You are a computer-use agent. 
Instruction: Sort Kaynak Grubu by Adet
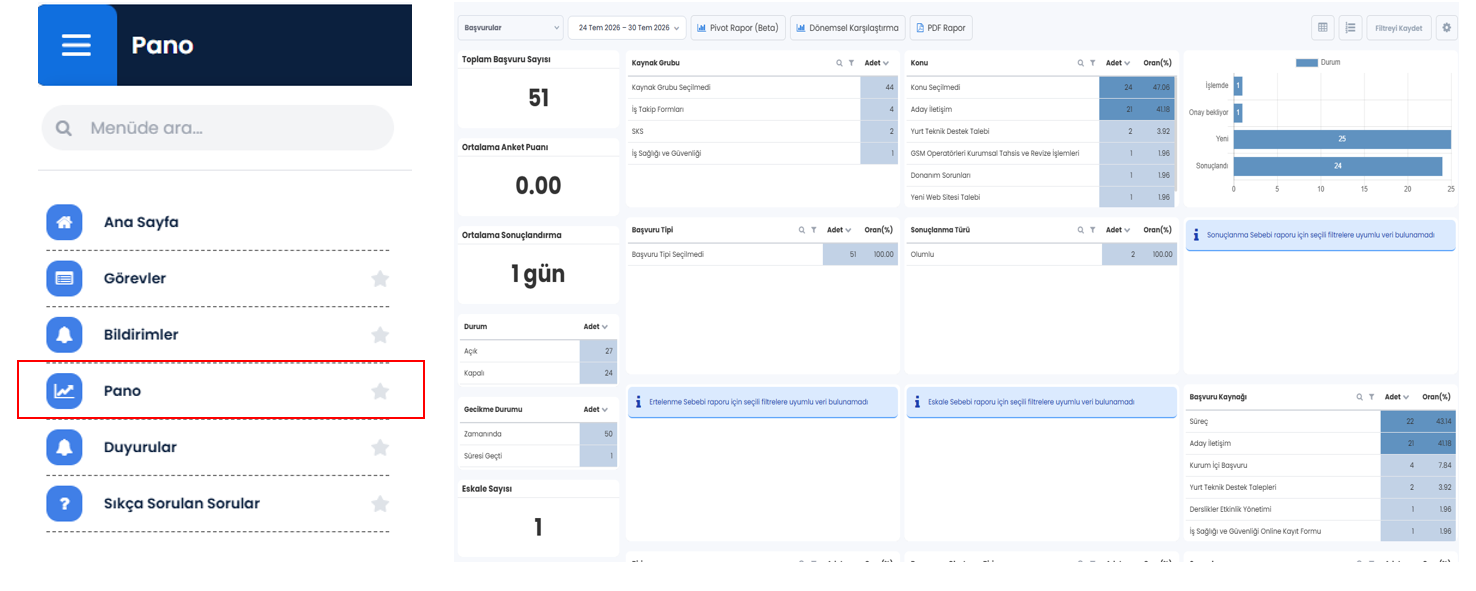coord(877,63)
